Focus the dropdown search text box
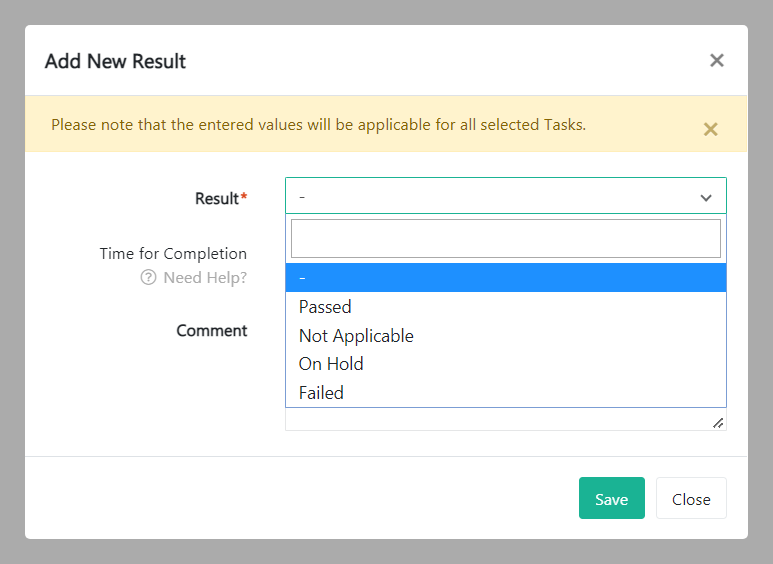Image resolution: width=773 pixels, height=564 pixels. pyautogui.click(x=505, y=239)
